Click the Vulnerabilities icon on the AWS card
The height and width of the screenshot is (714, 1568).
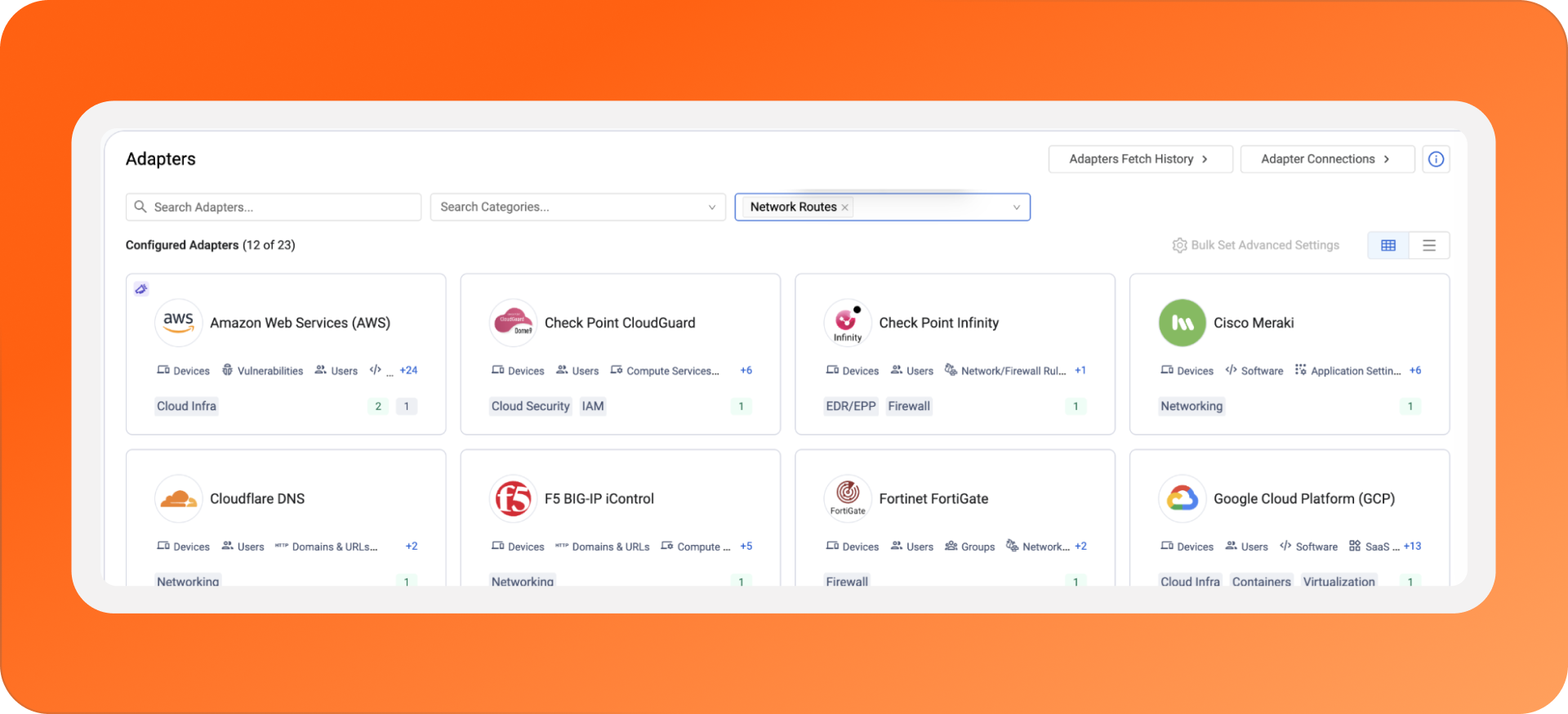click(228, 370)
